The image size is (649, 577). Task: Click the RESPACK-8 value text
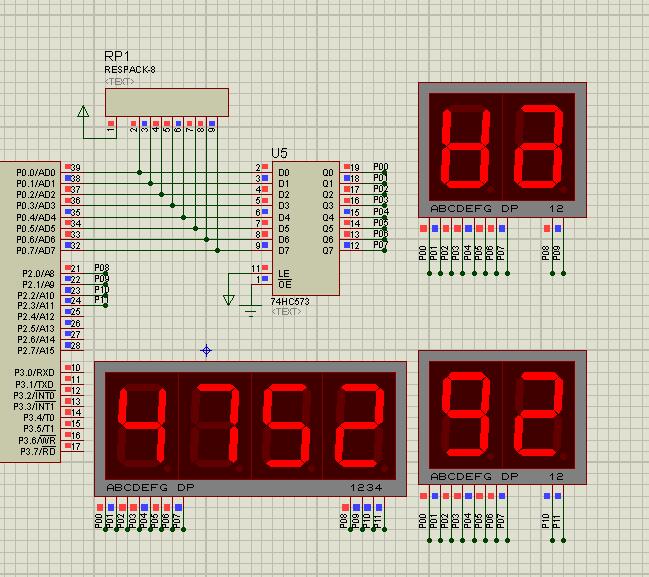pyautogui.click(x=130, y=70)
